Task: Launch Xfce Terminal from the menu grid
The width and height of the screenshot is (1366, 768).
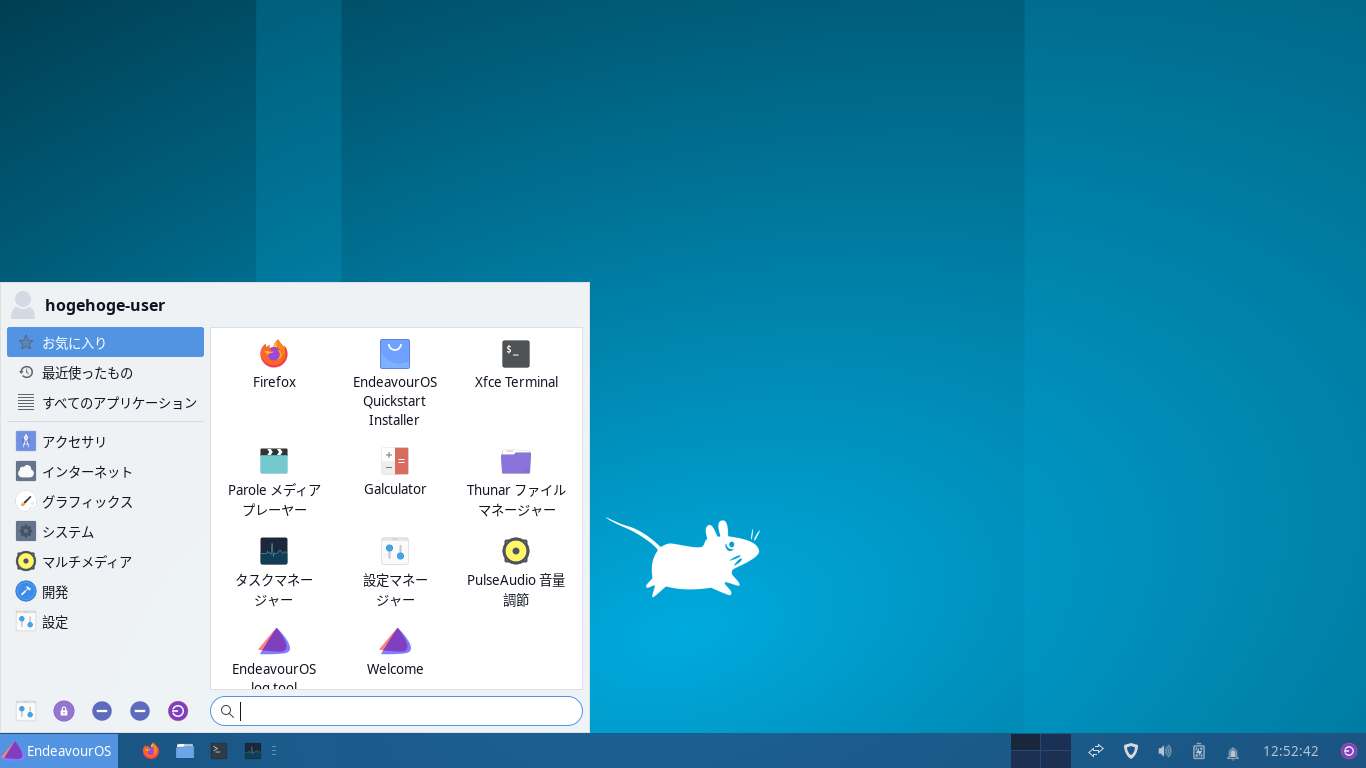Action: [516, 365]
